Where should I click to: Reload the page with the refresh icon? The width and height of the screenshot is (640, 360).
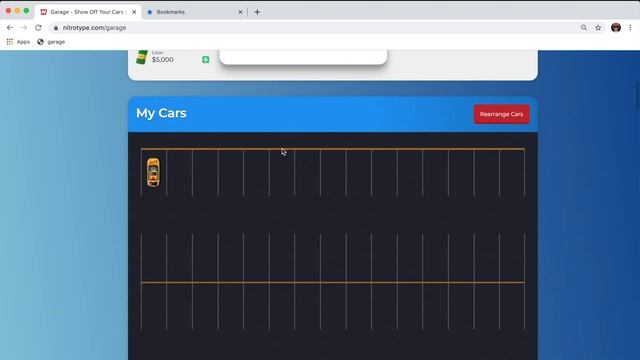click(x=38, y=28)
